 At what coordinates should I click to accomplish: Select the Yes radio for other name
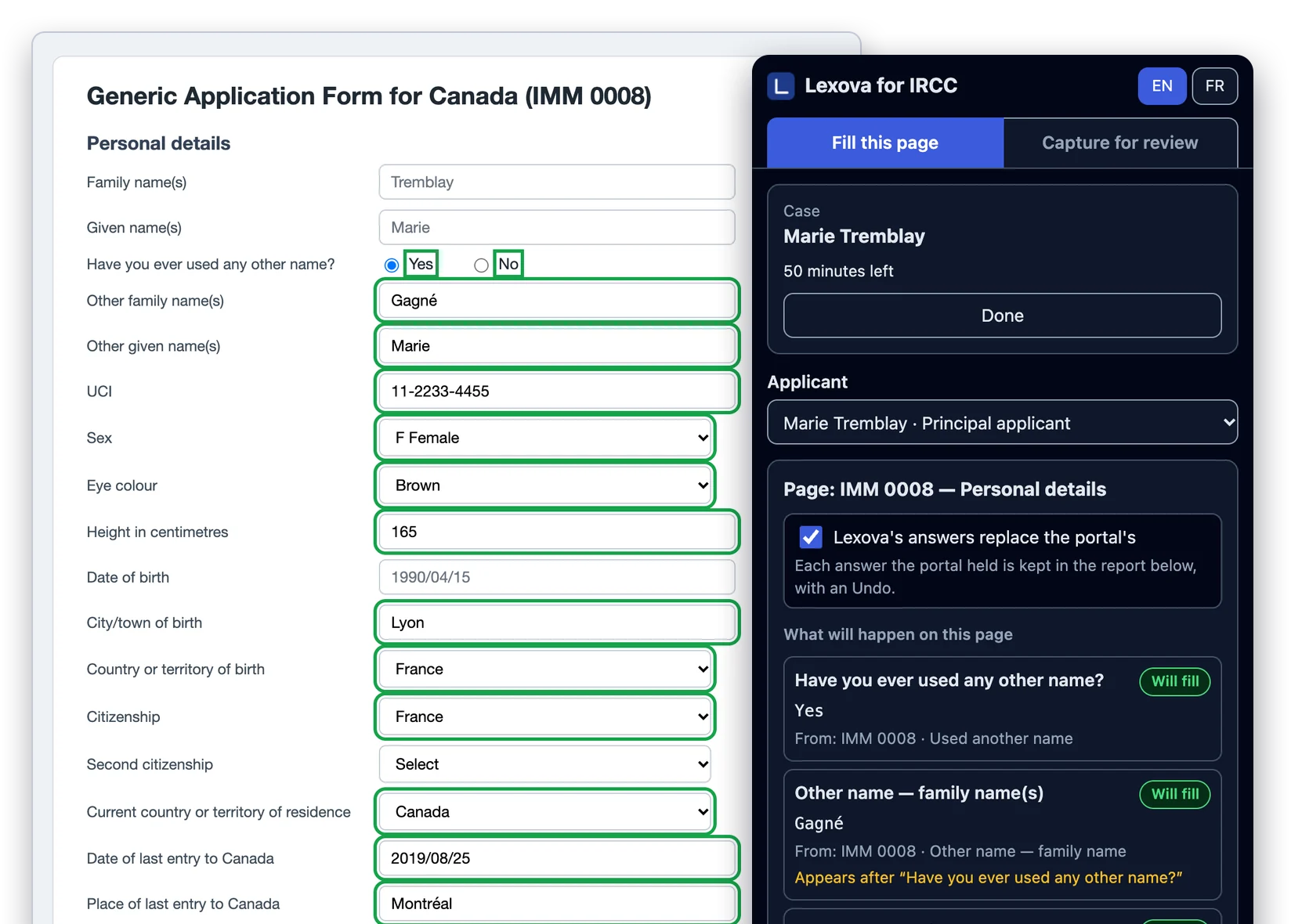[x=392, y=265]
